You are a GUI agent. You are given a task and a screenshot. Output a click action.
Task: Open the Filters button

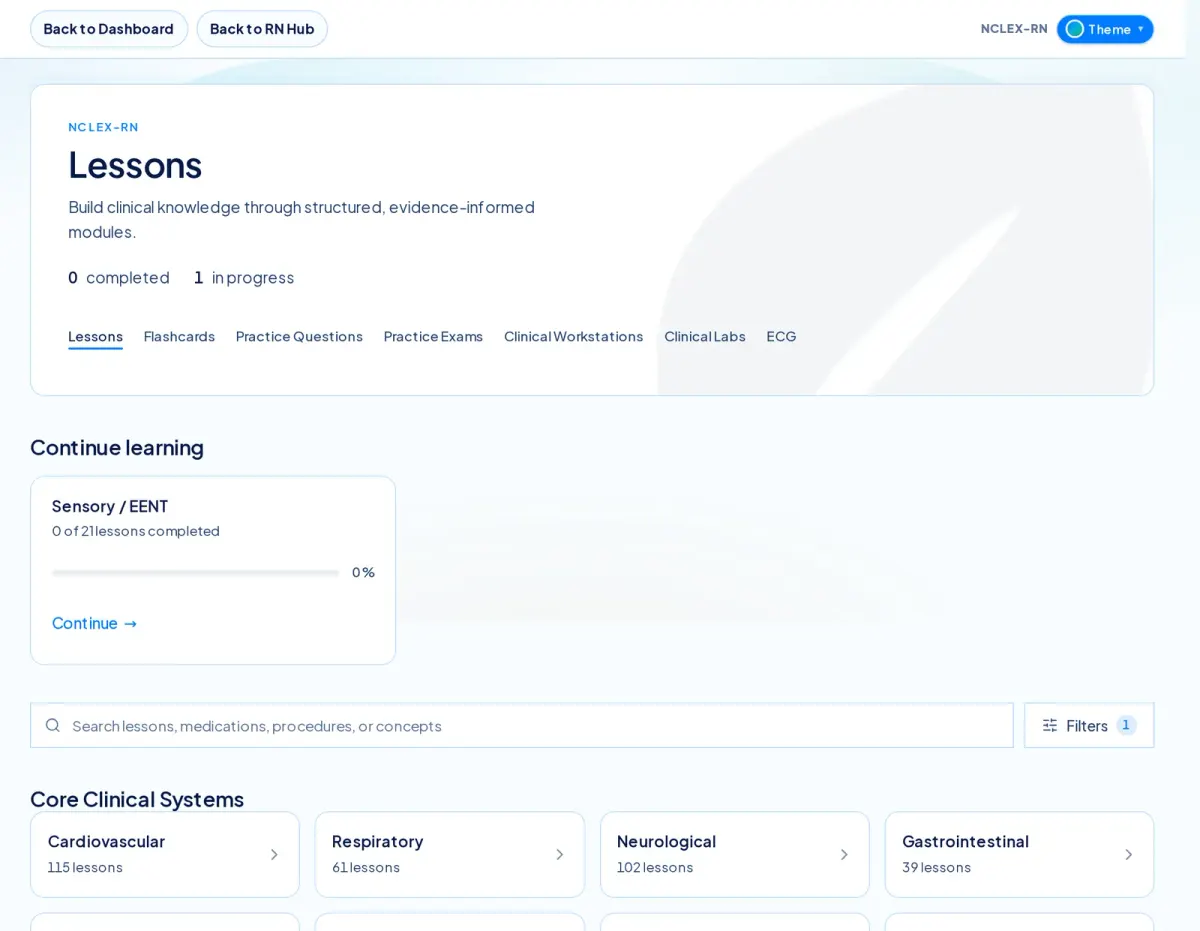1089,725
